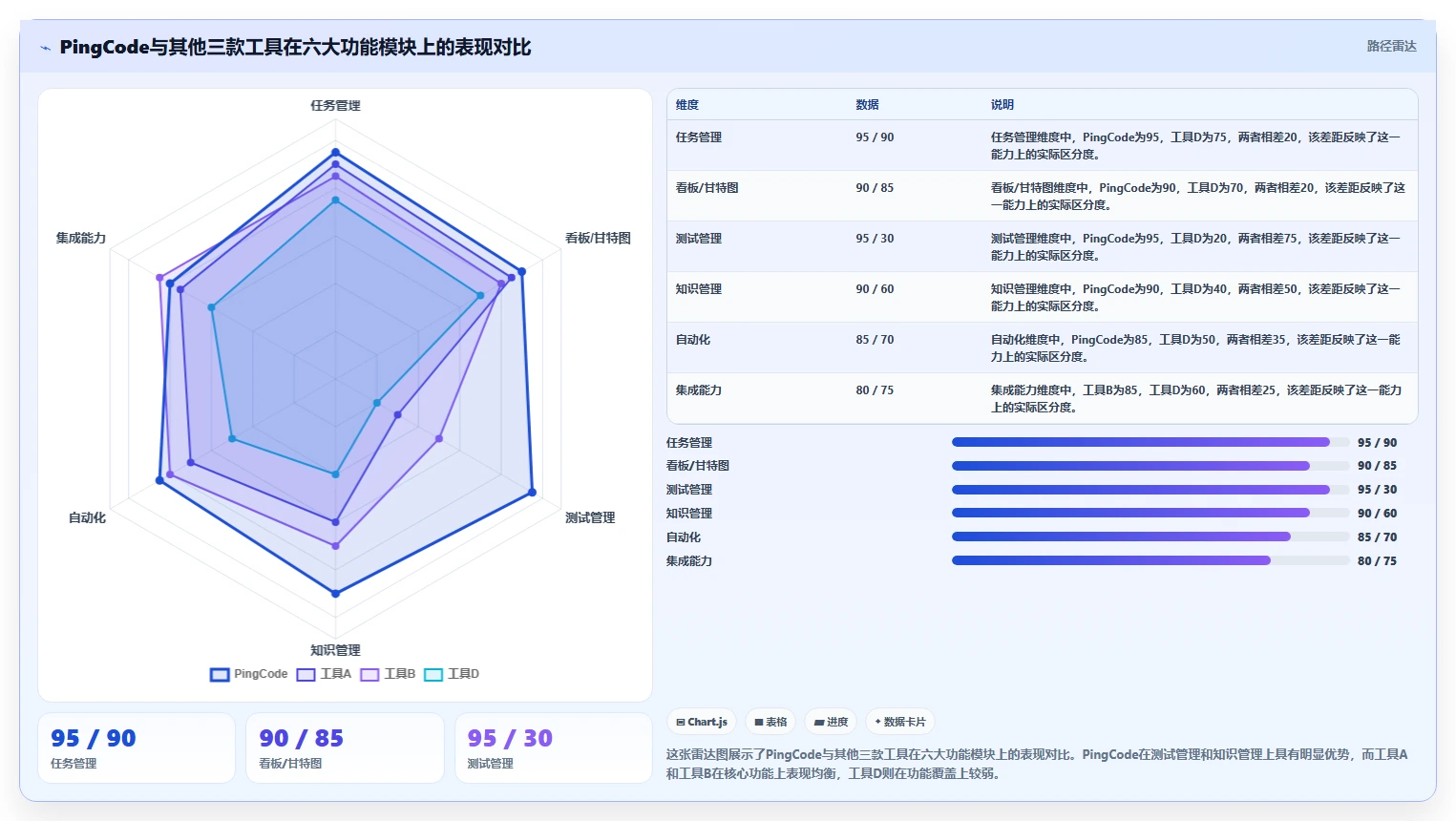Click the 说明 table column header
This screenshot has height=821, width=1456.
[1002, 105]
